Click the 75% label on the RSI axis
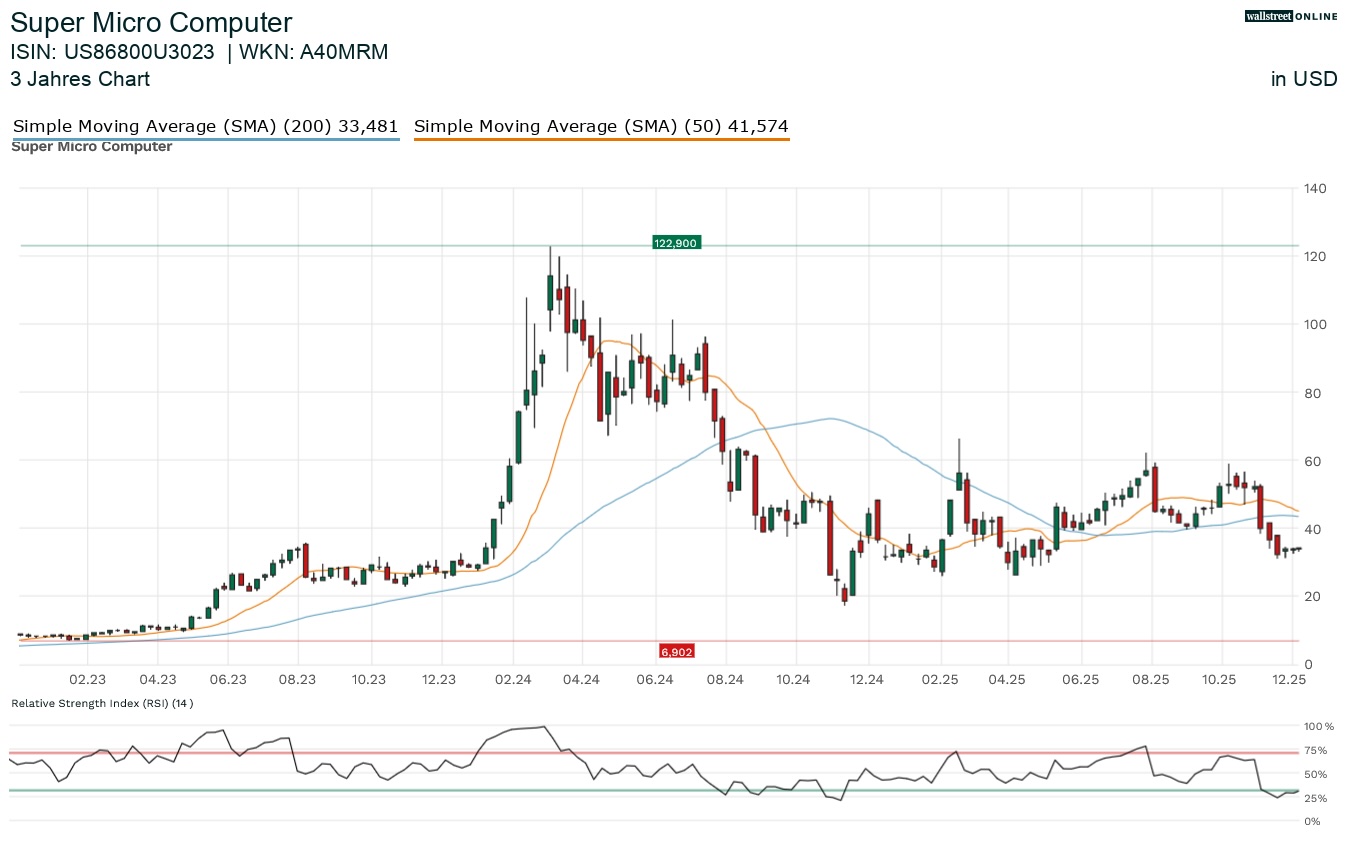1349x848 pixels. click(1315, 751)
